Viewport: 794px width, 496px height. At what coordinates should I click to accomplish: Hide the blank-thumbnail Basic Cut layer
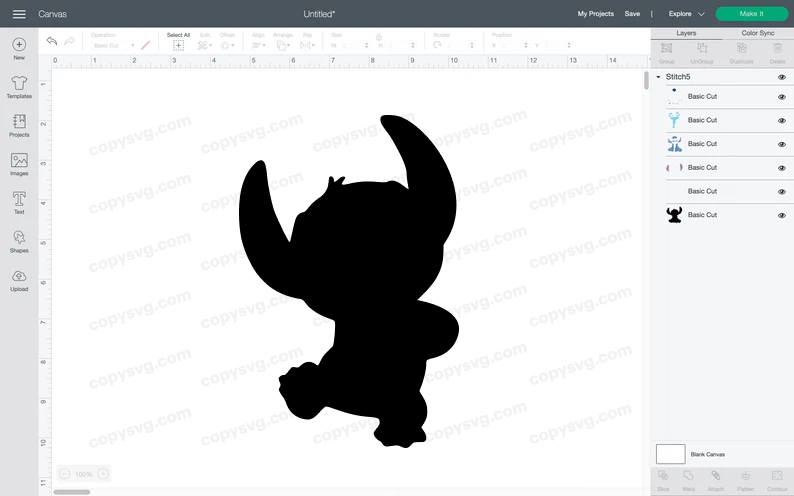tap(782, 191)
